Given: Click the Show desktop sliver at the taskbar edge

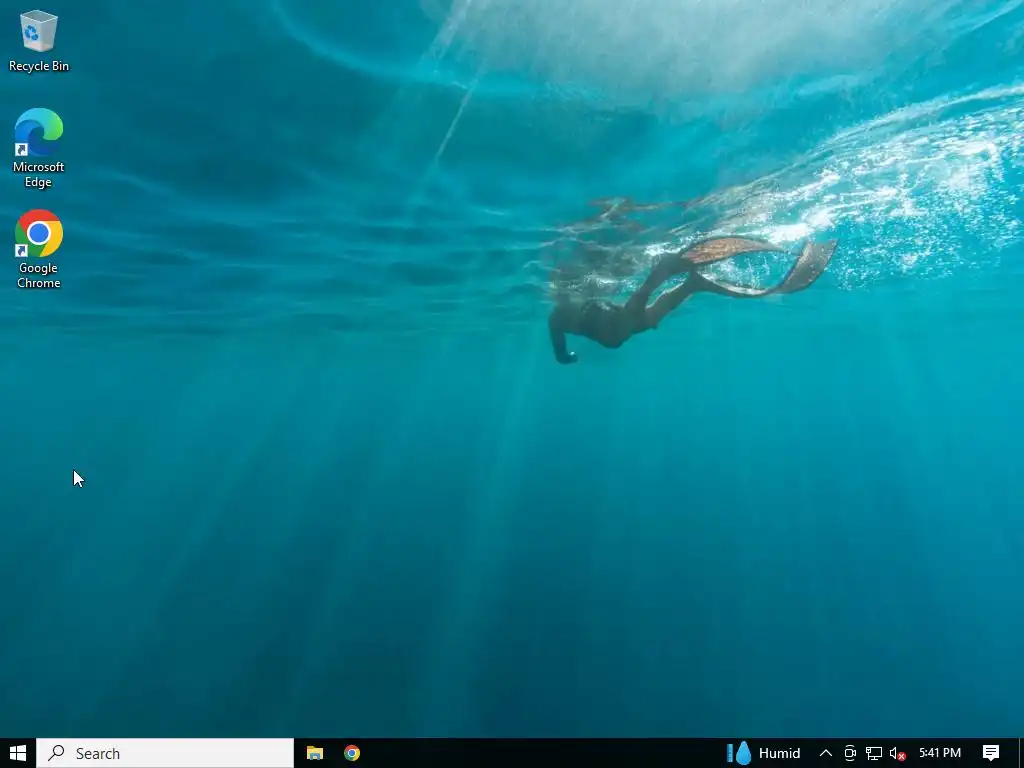Looking at the screenshot, I should point(1021,753).
